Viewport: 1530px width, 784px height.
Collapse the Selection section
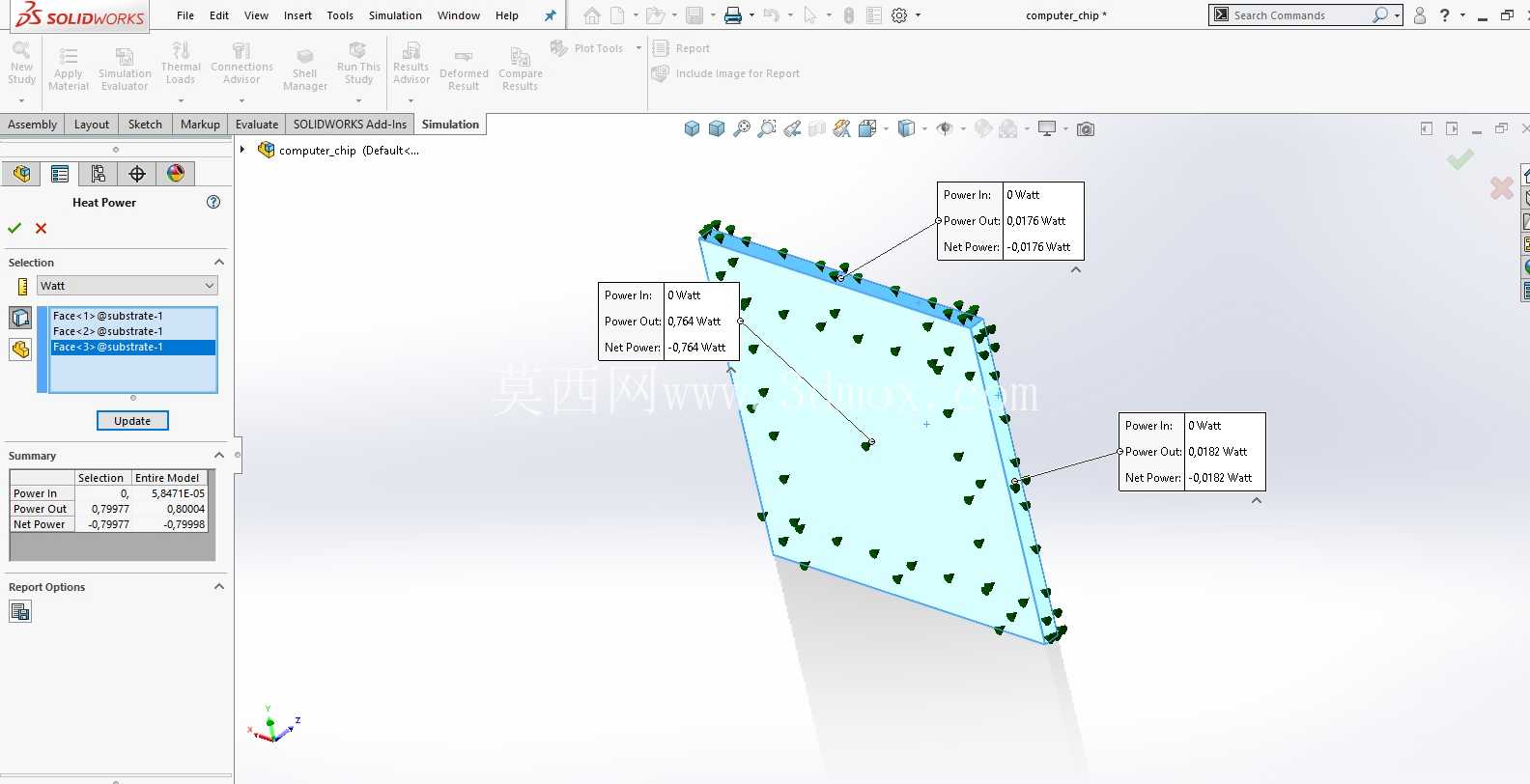218,263
